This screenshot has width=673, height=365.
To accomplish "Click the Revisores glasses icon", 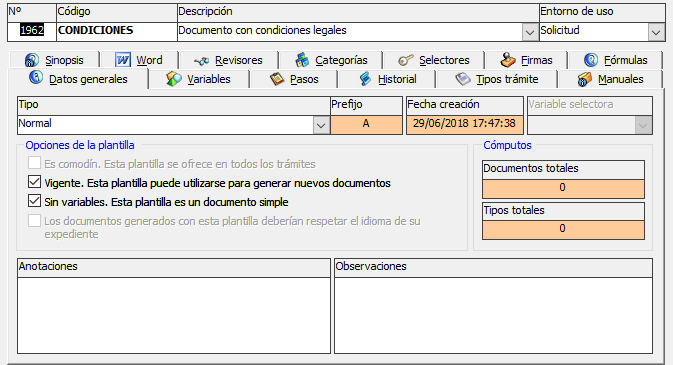I will tap(201, 61).
